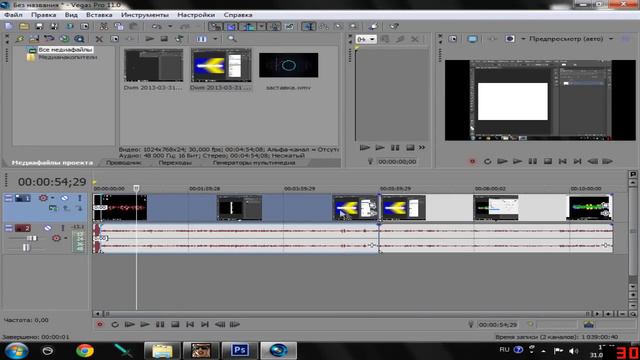Screen dimensions: 640x360
Task: Switch to the Проводник tab
Action: pos(123,163)
